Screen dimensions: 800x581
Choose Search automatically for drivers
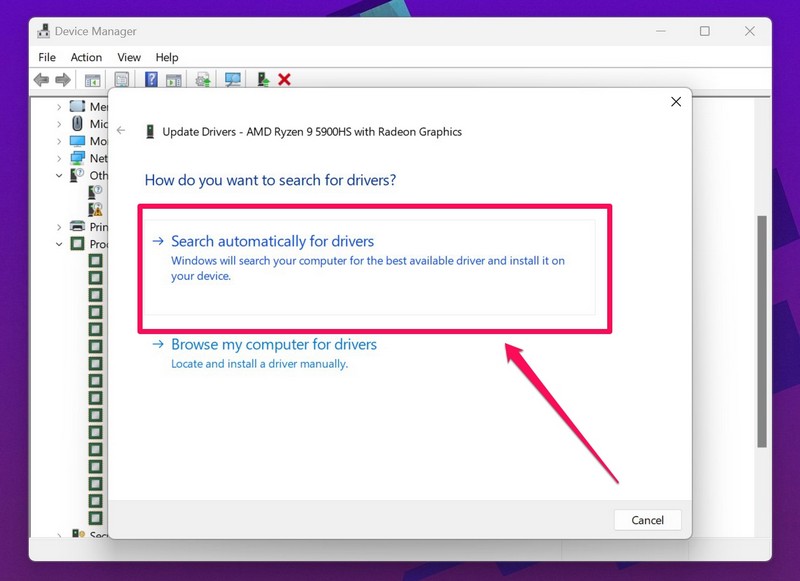[x=272, y=241]
